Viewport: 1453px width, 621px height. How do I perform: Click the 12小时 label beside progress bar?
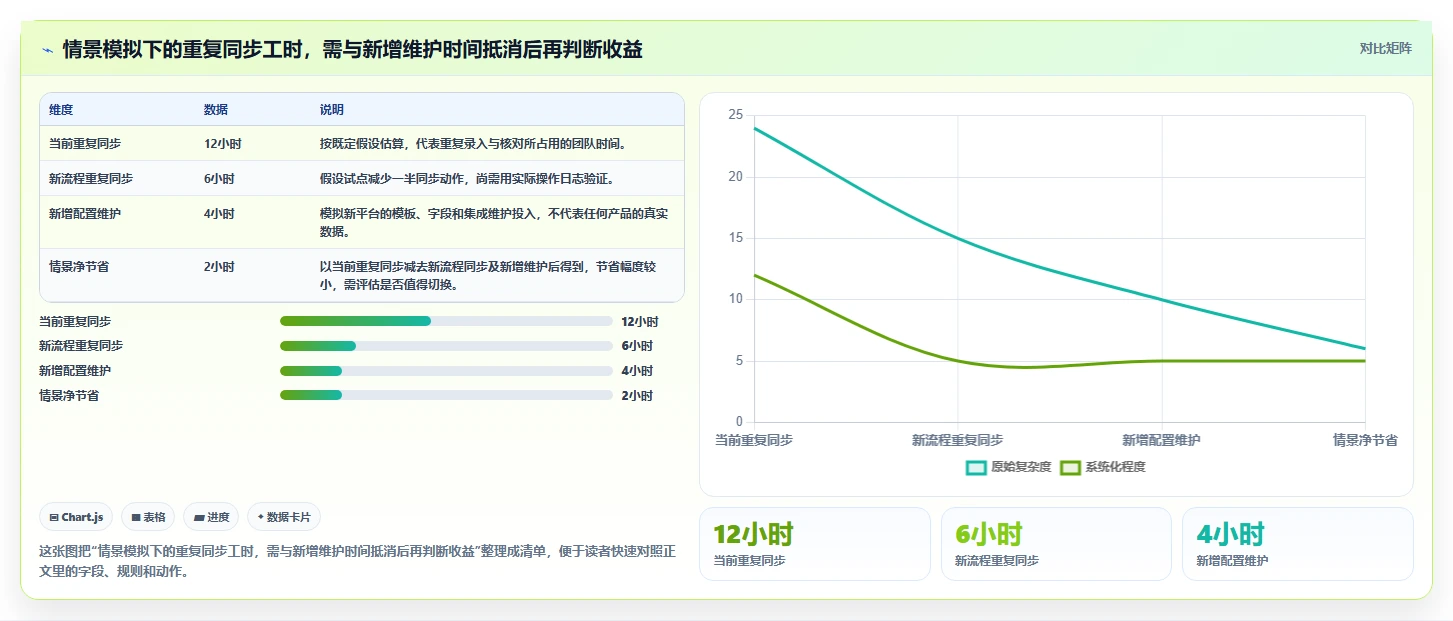click(x=640, y=321)
